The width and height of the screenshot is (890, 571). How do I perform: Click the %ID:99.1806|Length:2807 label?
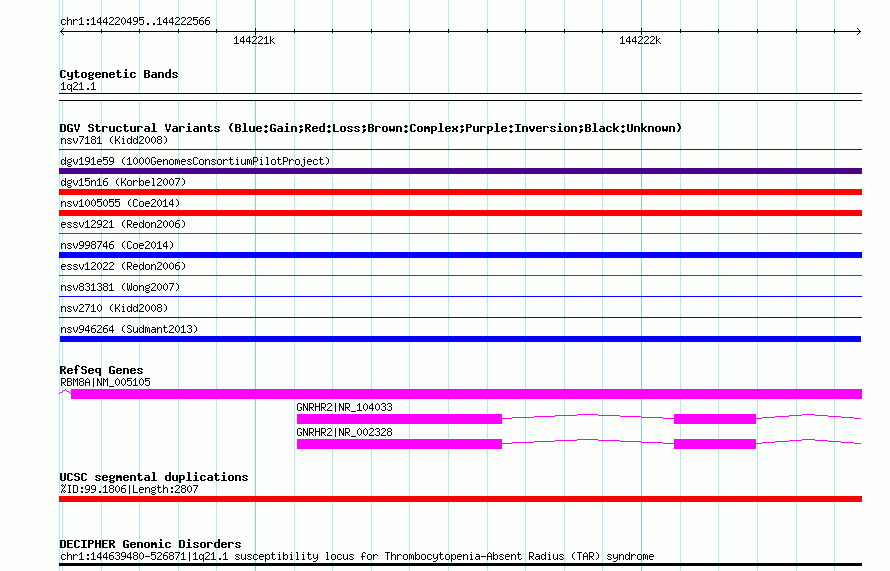click(x=129, y=489)
